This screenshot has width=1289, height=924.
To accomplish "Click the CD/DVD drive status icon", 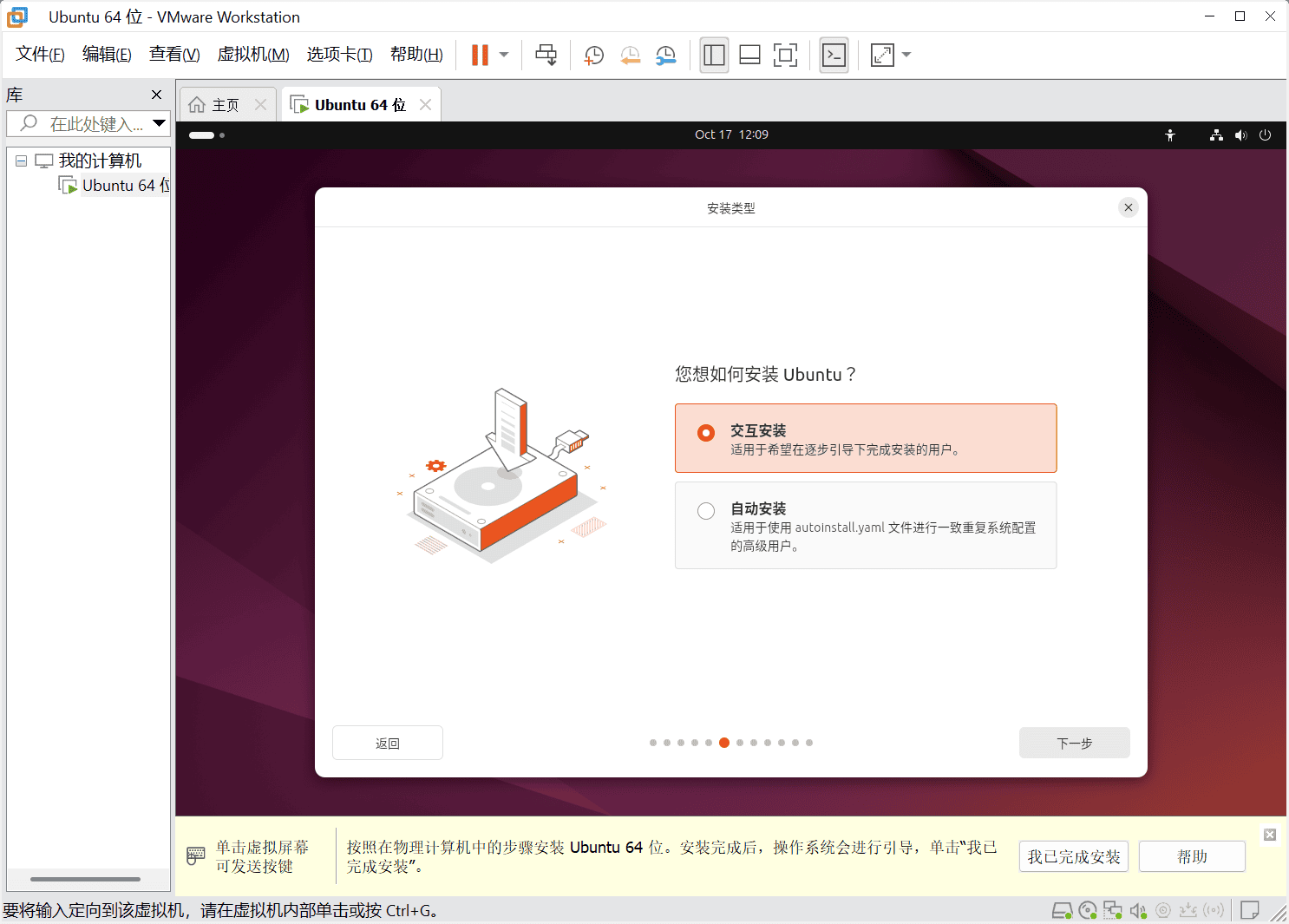I will coord(1088,910).
